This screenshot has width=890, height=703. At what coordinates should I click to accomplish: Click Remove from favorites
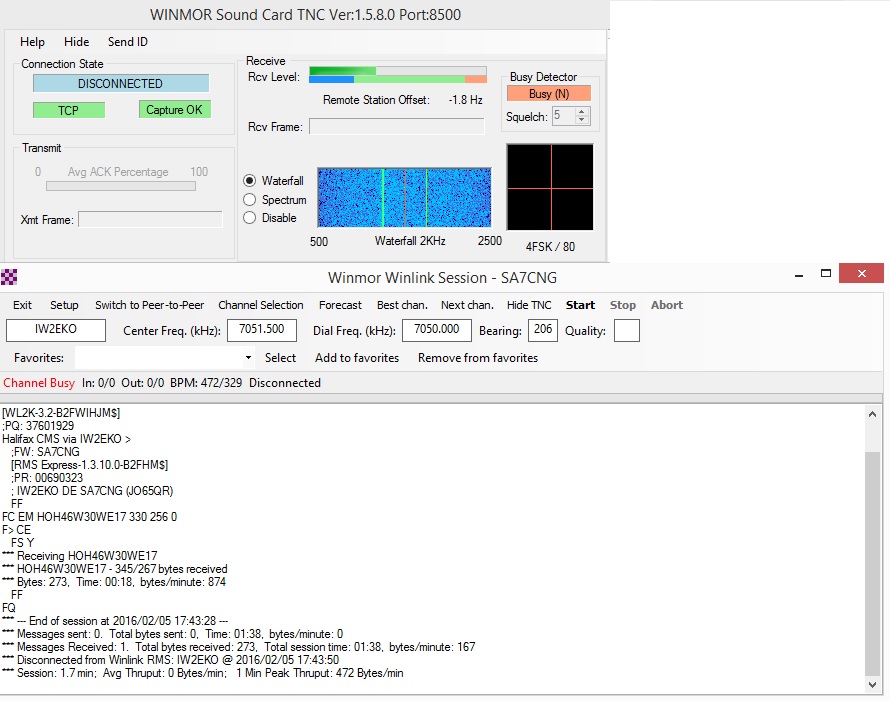point(478,358)
